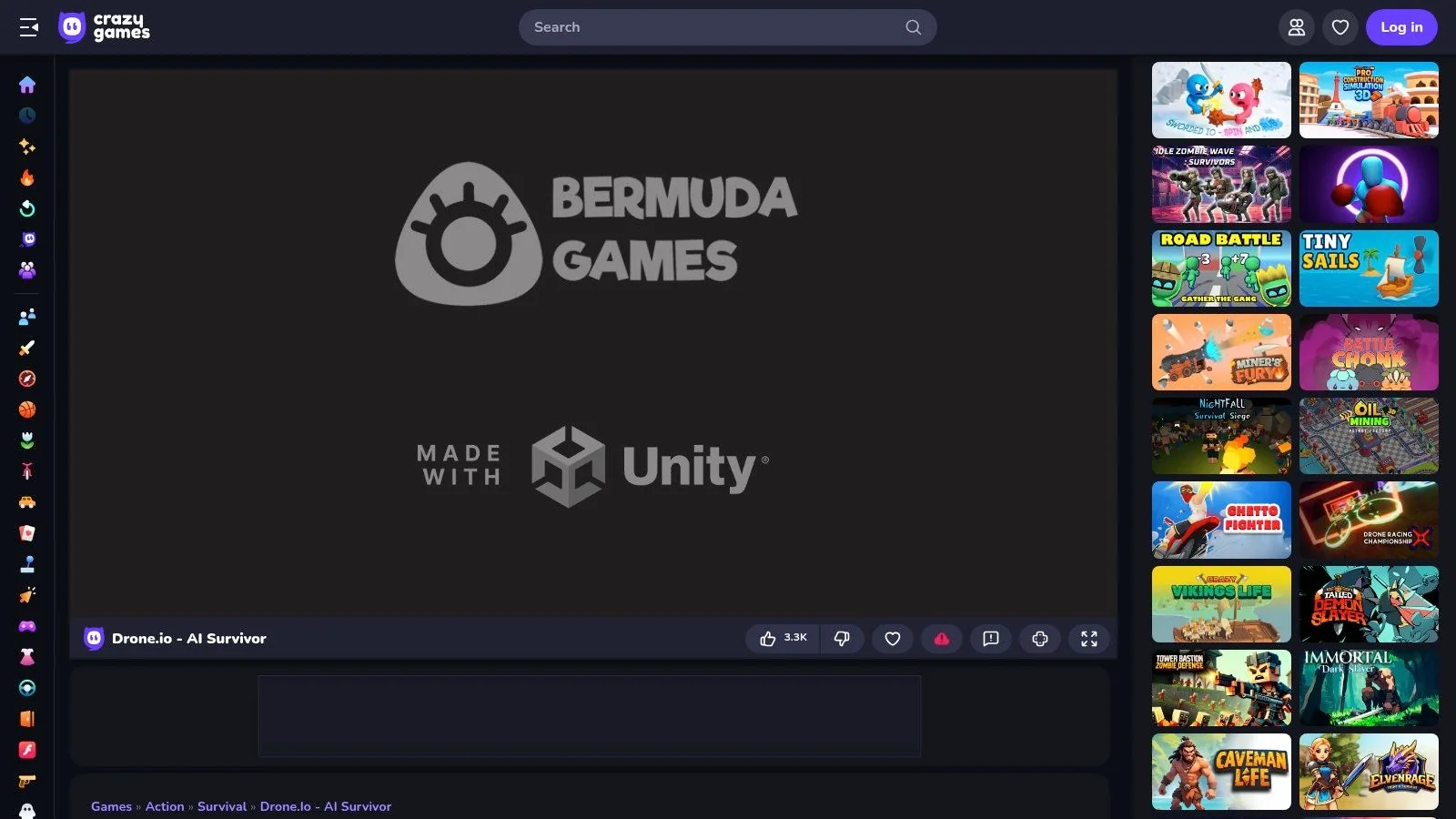This screenshot has width=1456, height=819.
Task: Open the blue joystick sidebar icon
Action: coord(27,564)
